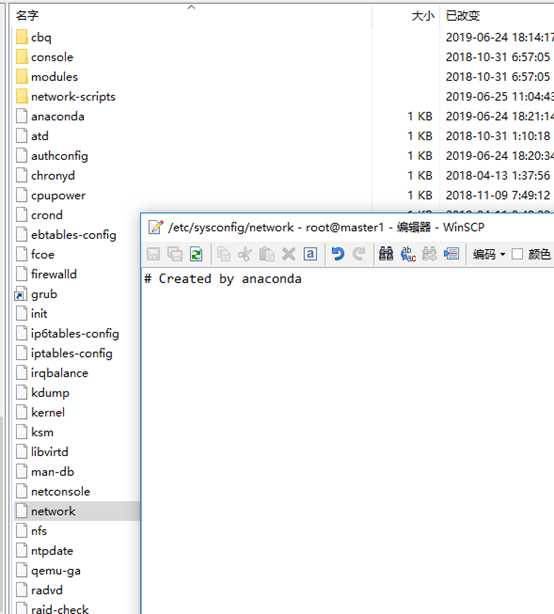Image resolution: width=554 pixels, height=614 pixels.
Task: Click the grey Redo arrow icon
Action: [x=359, y=254]
